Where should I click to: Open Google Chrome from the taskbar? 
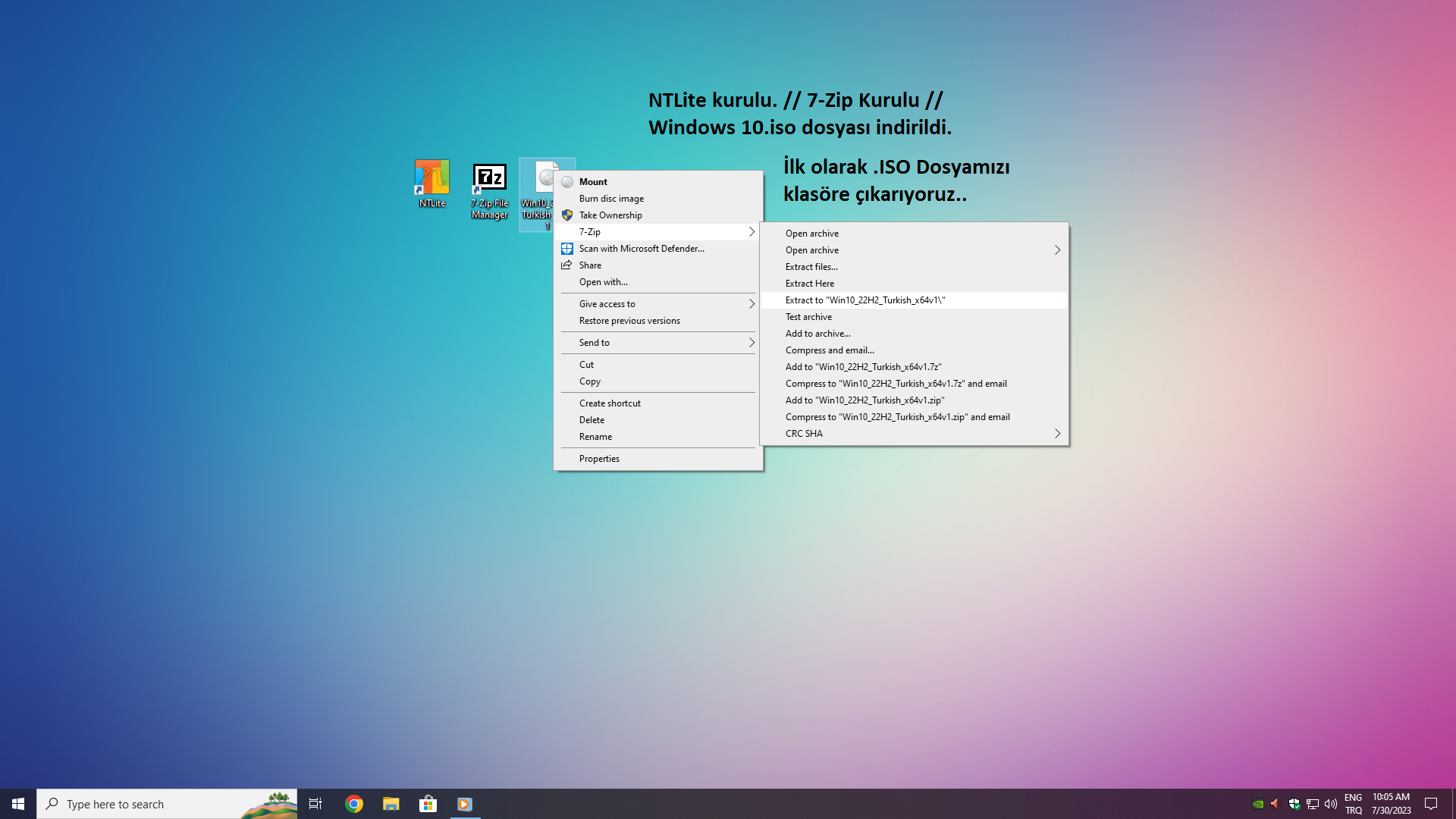[354, 804]
